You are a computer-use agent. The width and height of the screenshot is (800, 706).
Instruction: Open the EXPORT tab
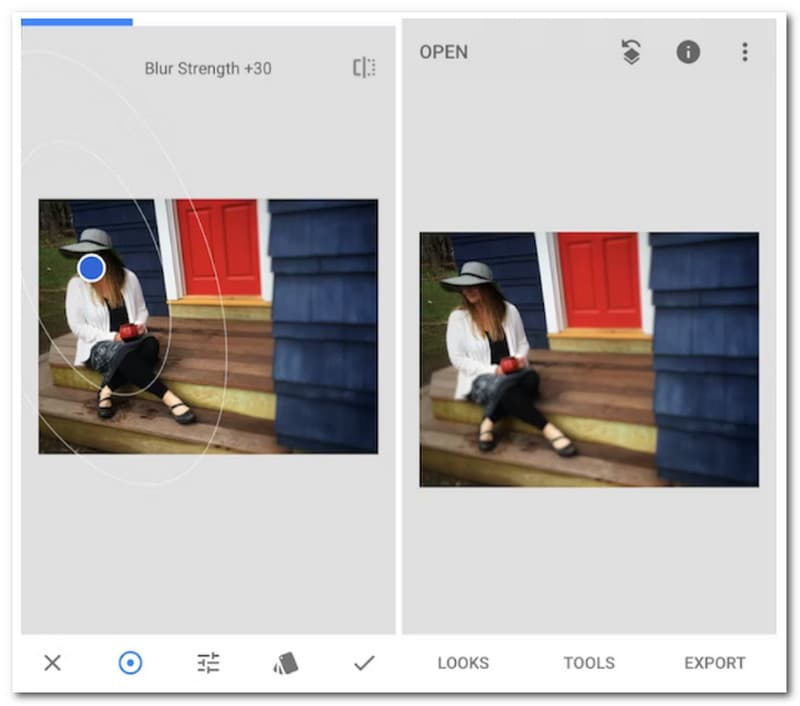(715, 663)
